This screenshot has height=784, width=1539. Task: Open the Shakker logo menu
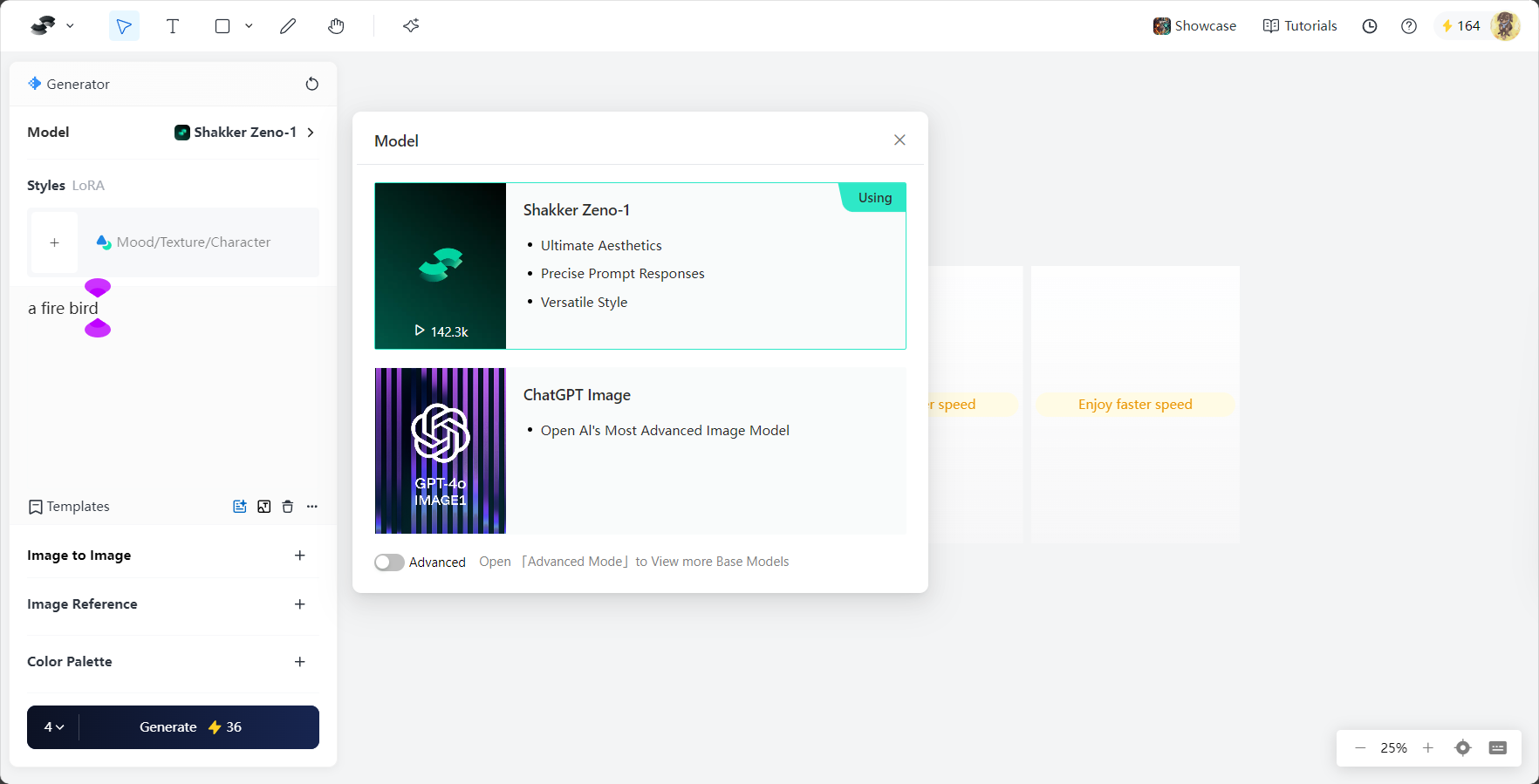[51, 26]
